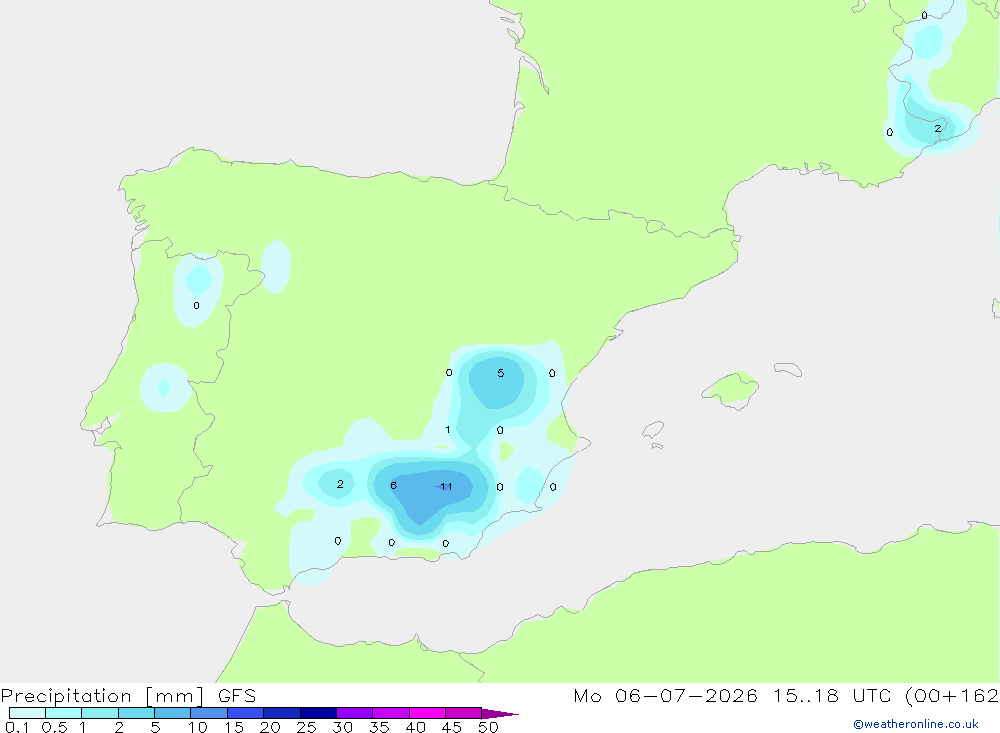Select the 25–30 mm legend color box
This screenshot has height=733, width=1000.
click(x=318, y=713)
